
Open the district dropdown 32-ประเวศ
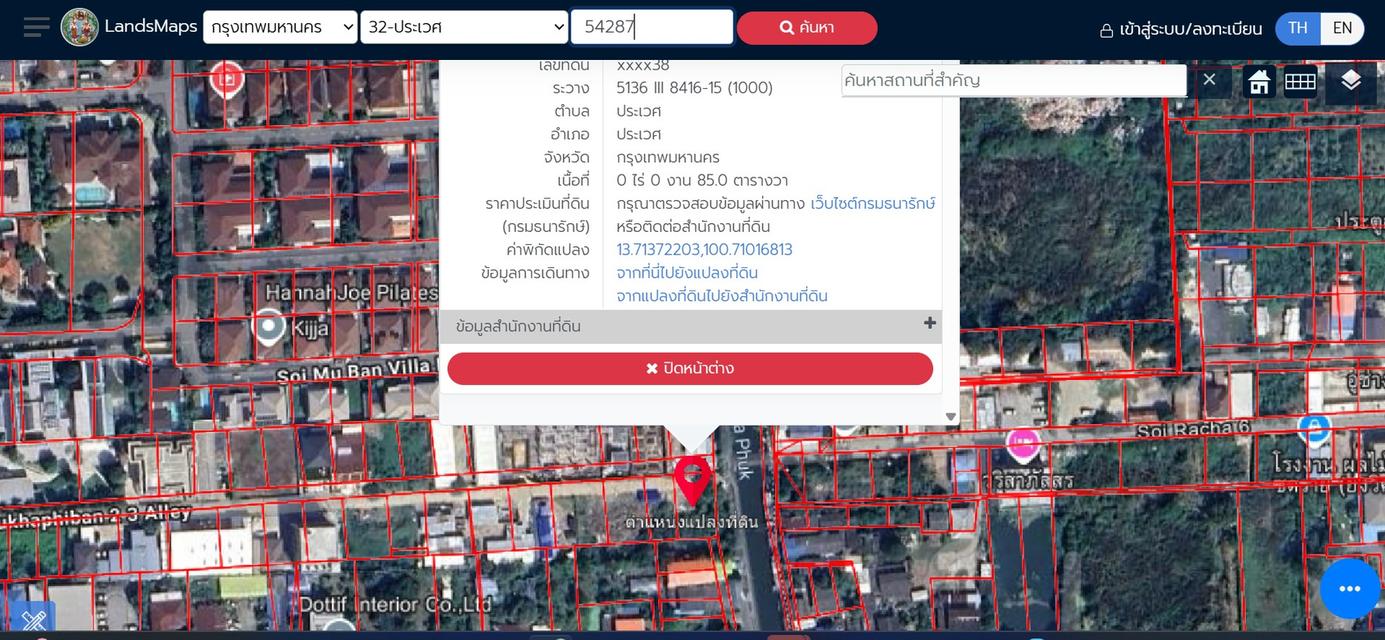[465, 27]
